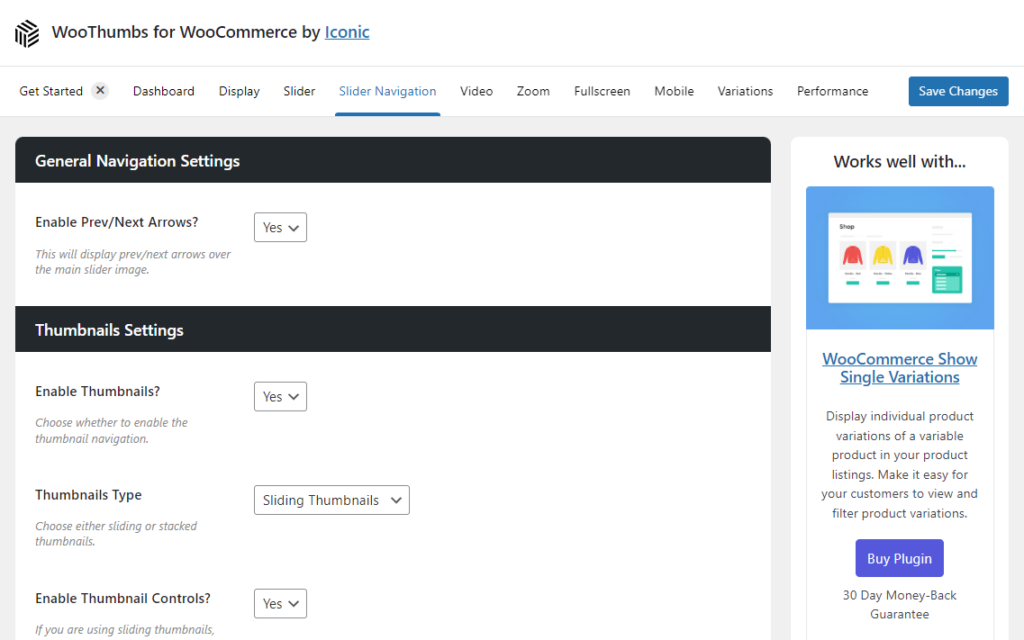
Task: Open the Variations tab
Action: [745, 91]
